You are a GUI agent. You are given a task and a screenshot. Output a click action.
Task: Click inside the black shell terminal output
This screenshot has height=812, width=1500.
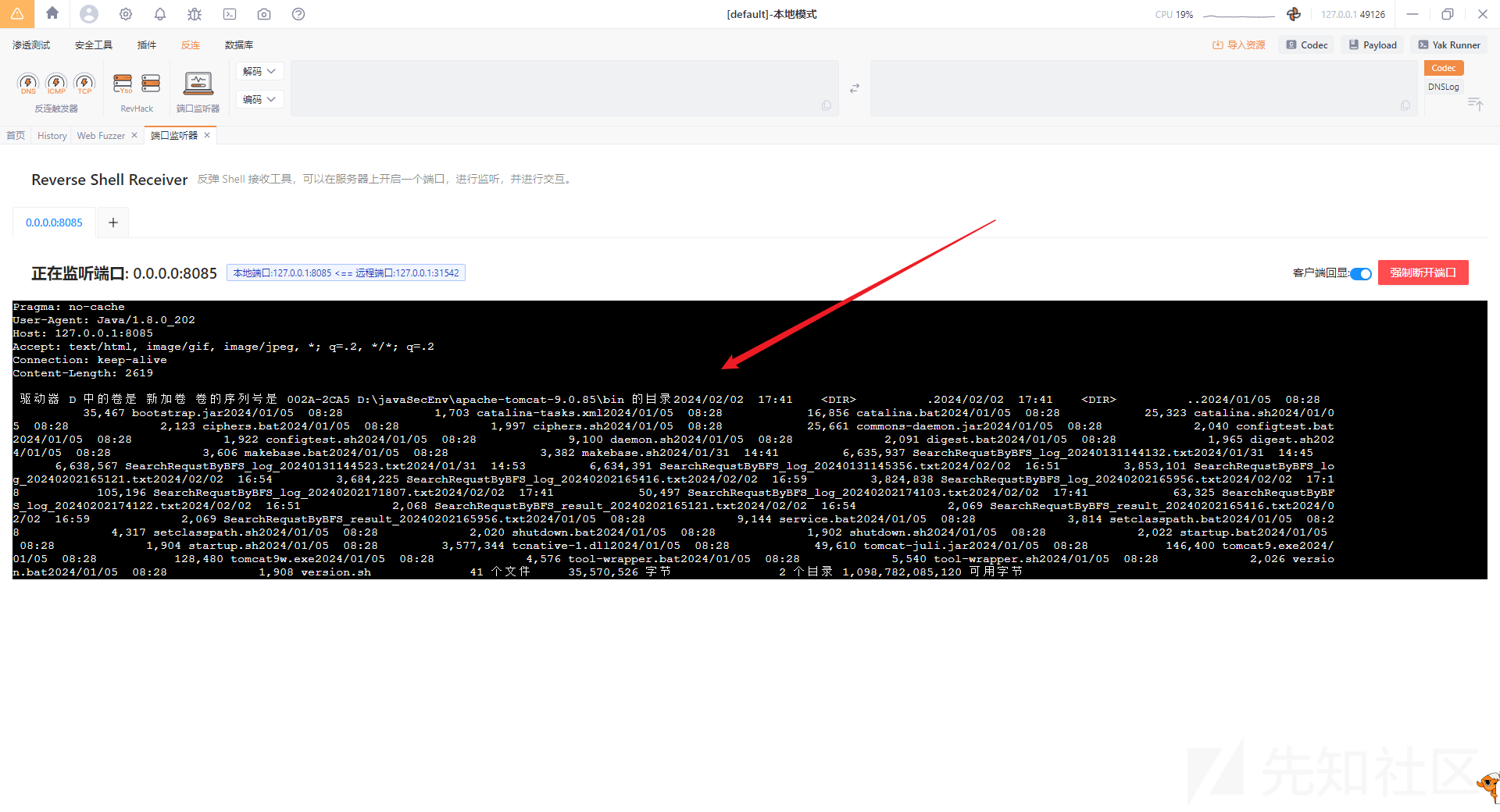tap(749, 440)
